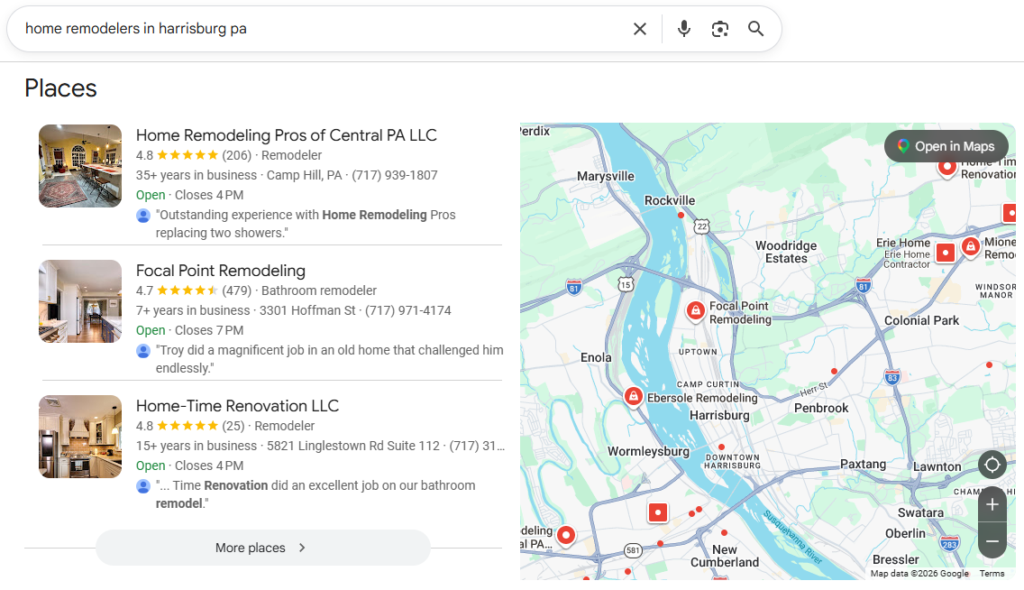Image resolution: width=1024 pixels, height=590 pixels.
Task: Zoom out with the map minus button
Action: click(992, 540)
